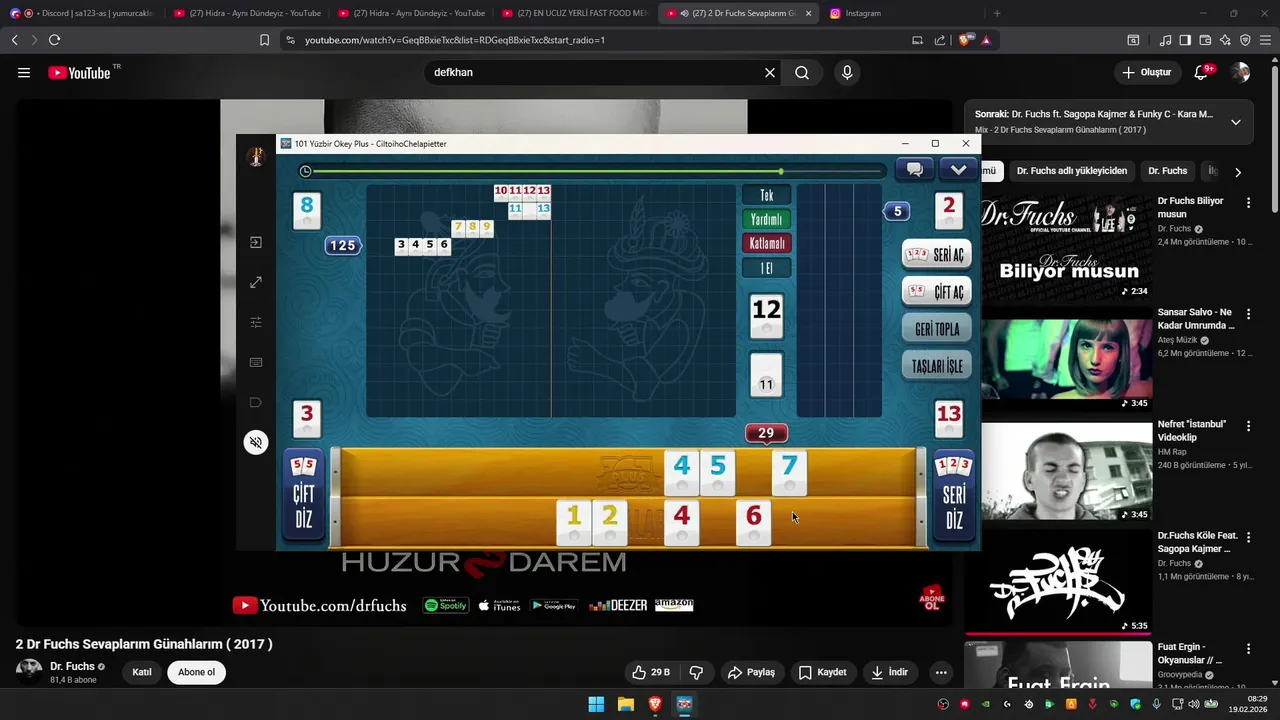The height and width of the screenshot is (720, 1280).
Task: Click the YouTube page vertical scrollbar
Action: click(1275, 140)
